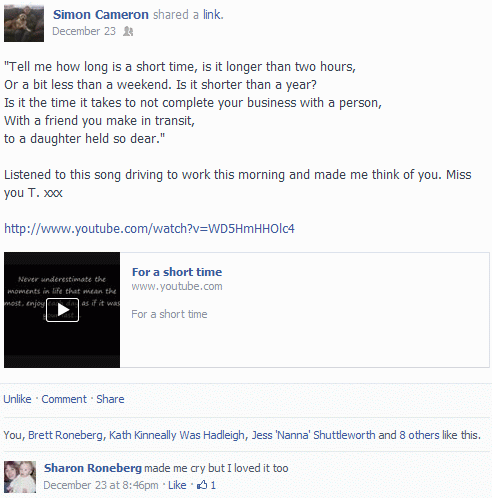Viewport: 492px width, 498px height.
Task: Open Simon Cameron's profile picture
Action: tap(24, 23)
